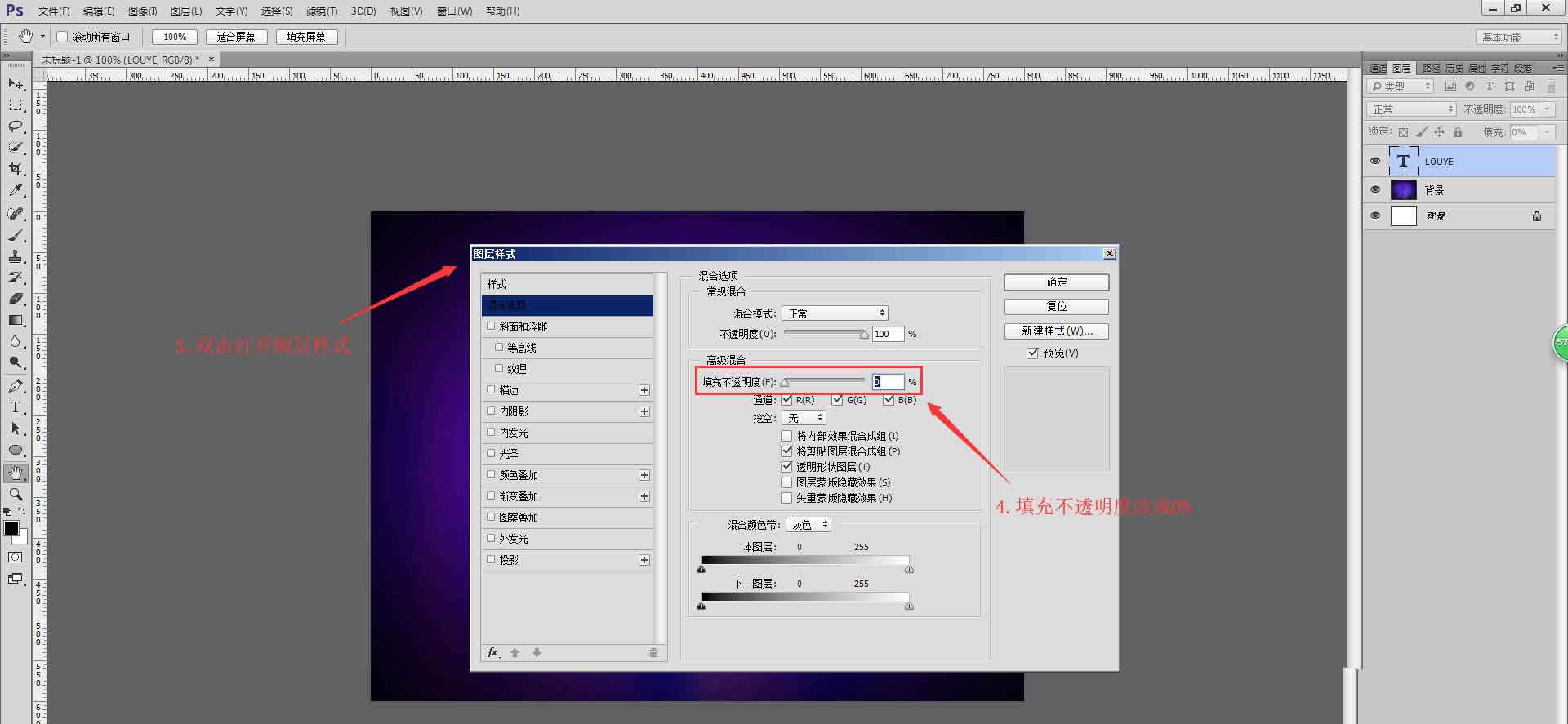Open Layers panel blend mode 正常 dropdown

pos(1411,109)
